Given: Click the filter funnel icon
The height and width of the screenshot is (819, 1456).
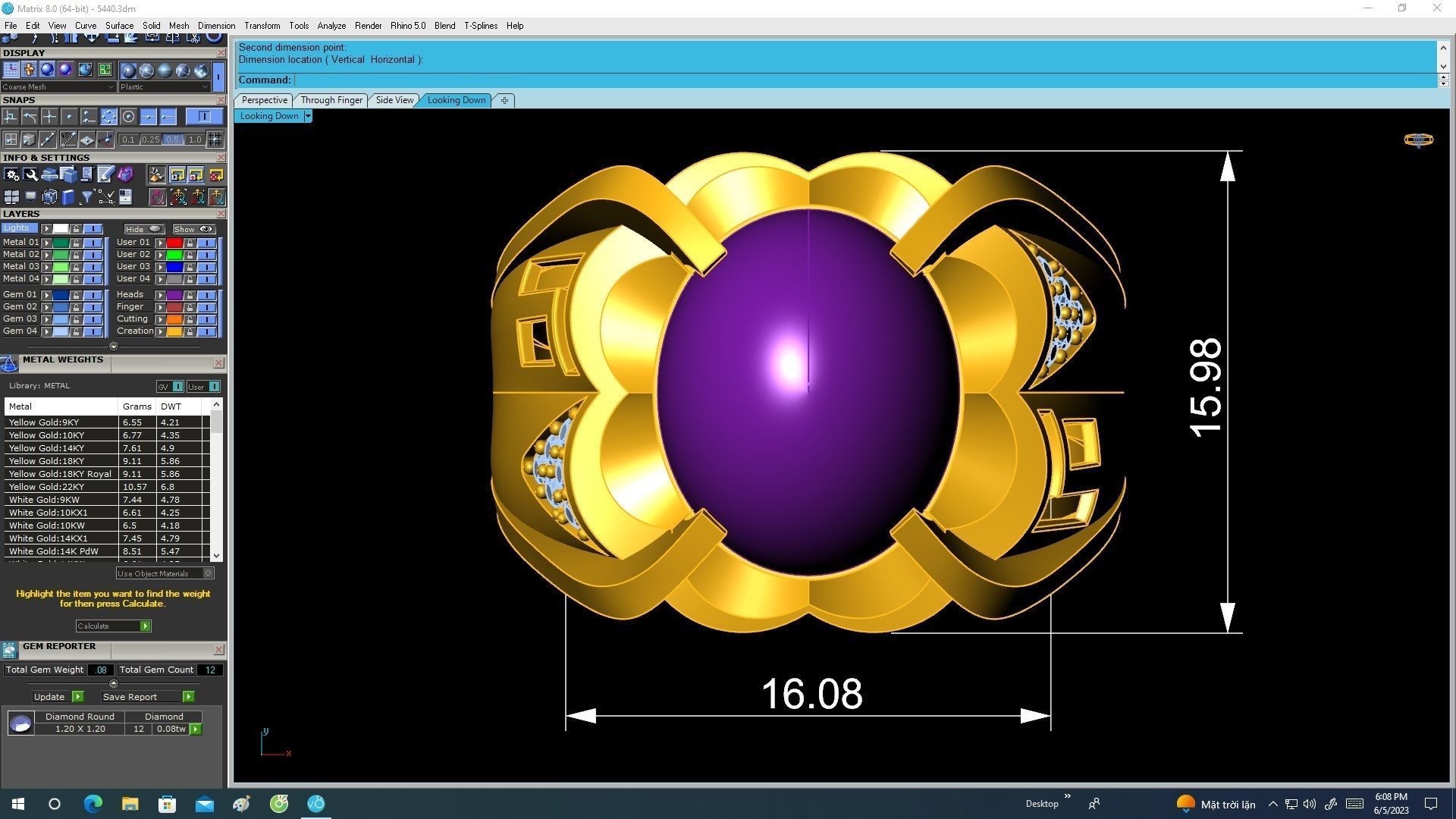Looking at the screenshot, I should pos(87,197).
